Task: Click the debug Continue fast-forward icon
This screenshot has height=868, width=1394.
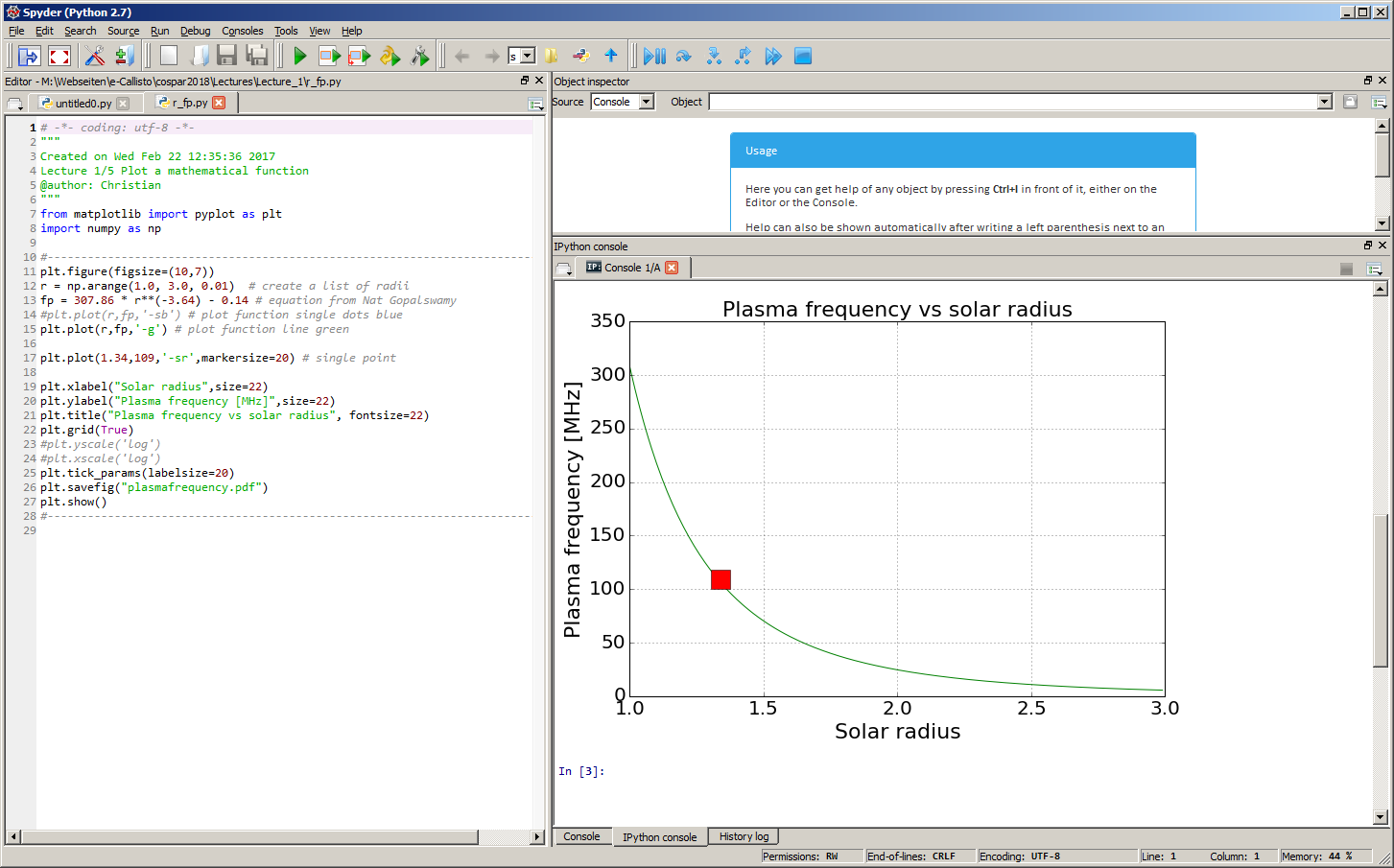Action: coord(773,57)
